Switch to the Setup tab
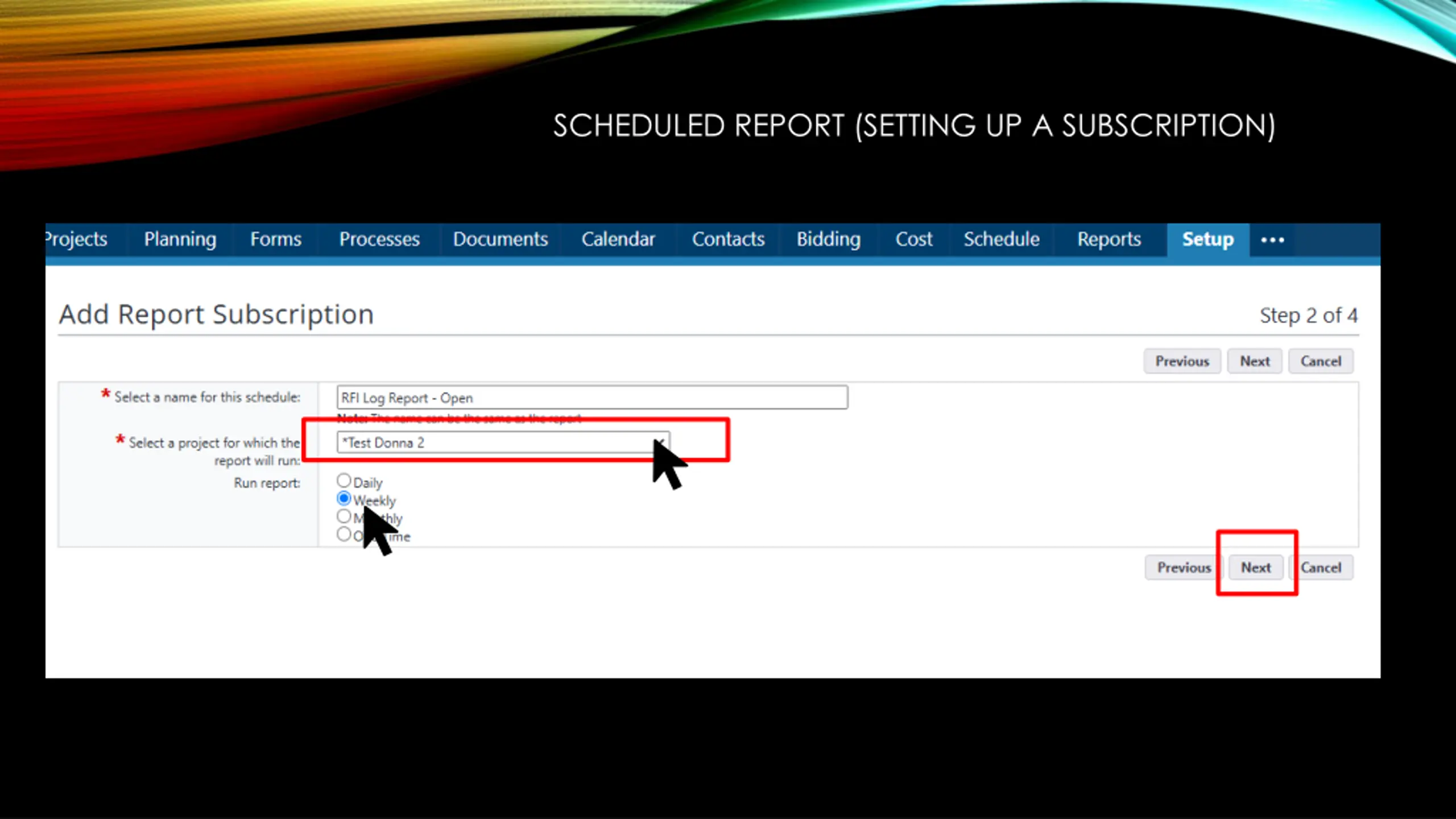The width and height of the screenshot is (1456, 819). pos(1207,239)
